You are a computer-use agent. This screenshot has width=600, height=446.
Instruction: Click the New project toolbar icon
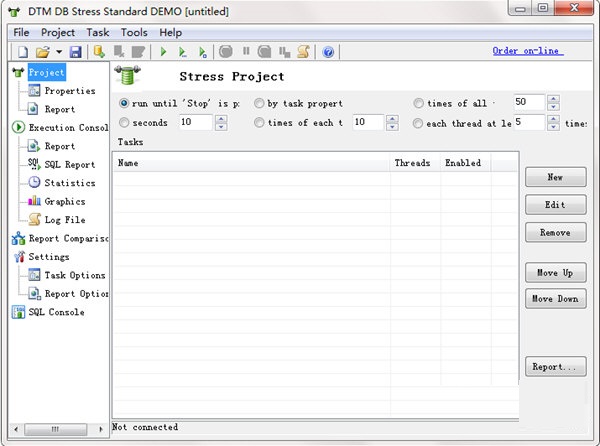pyautogui.click(x=23, y=51)
